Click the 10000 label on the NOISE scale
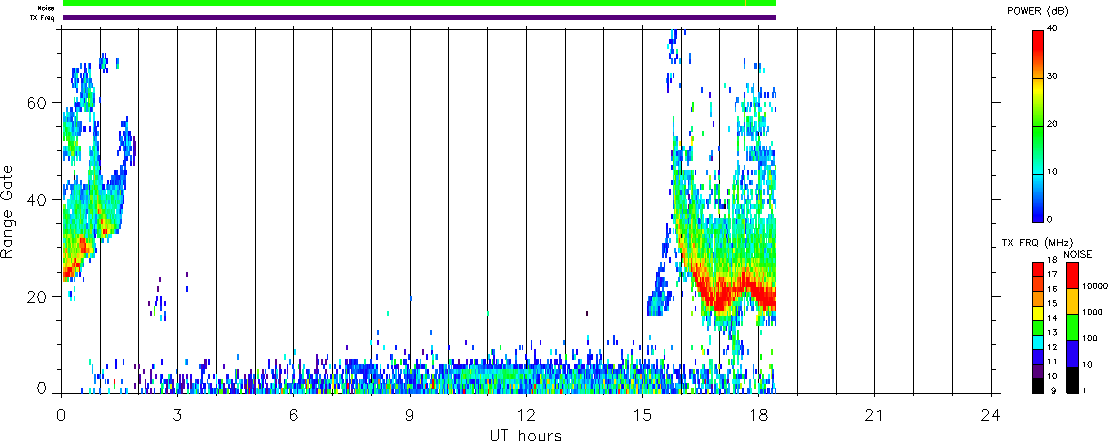Screen dimensions: 1108x441 [1095, 286]
